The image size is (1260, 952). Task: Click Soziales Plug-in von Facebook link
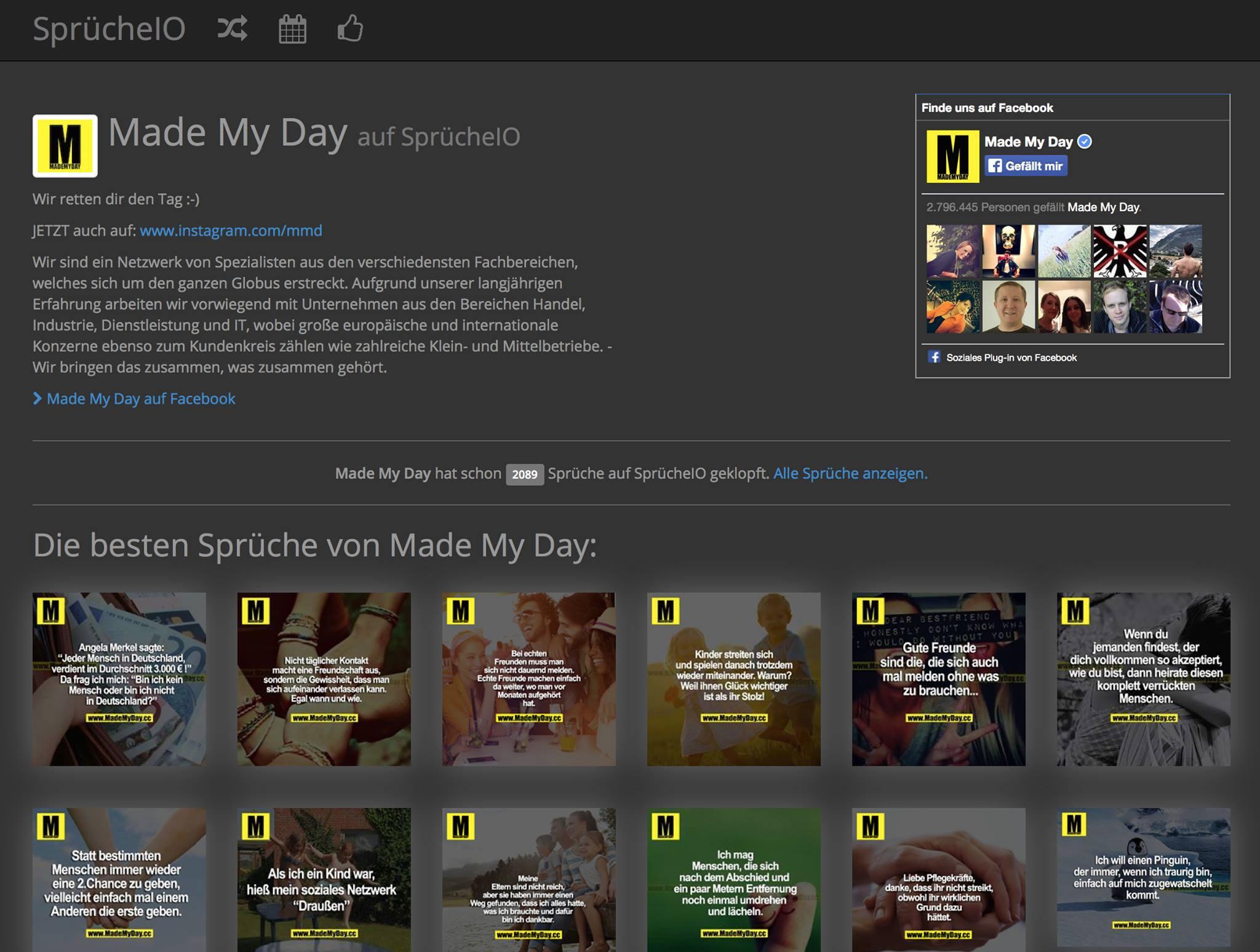(x=1011, y=358)
